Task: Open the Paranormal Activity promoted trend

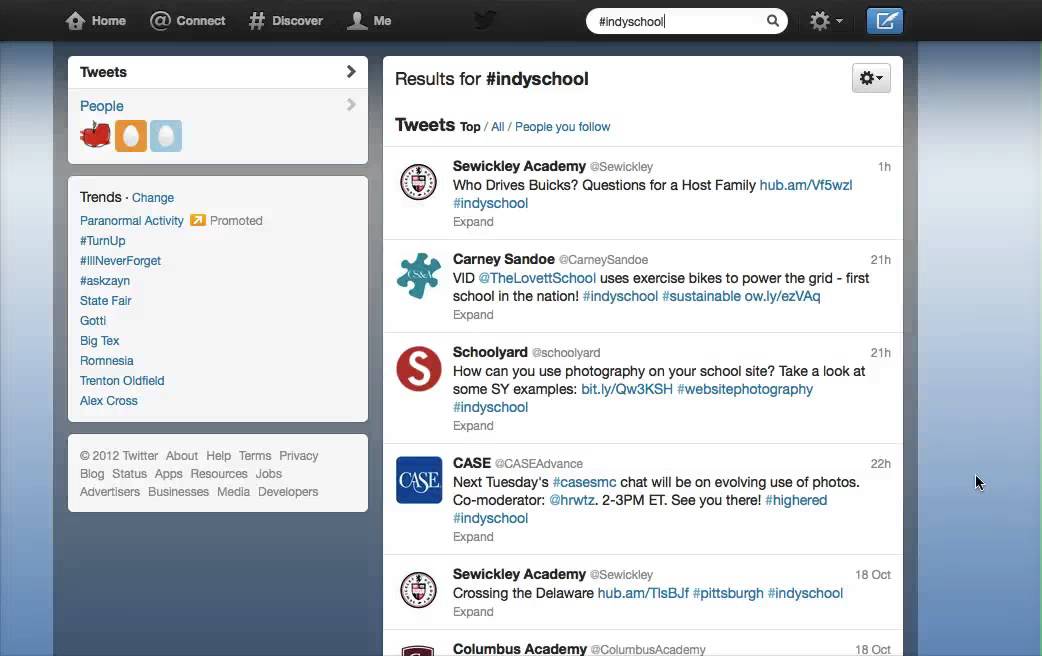Action: (x=132, y=221)
